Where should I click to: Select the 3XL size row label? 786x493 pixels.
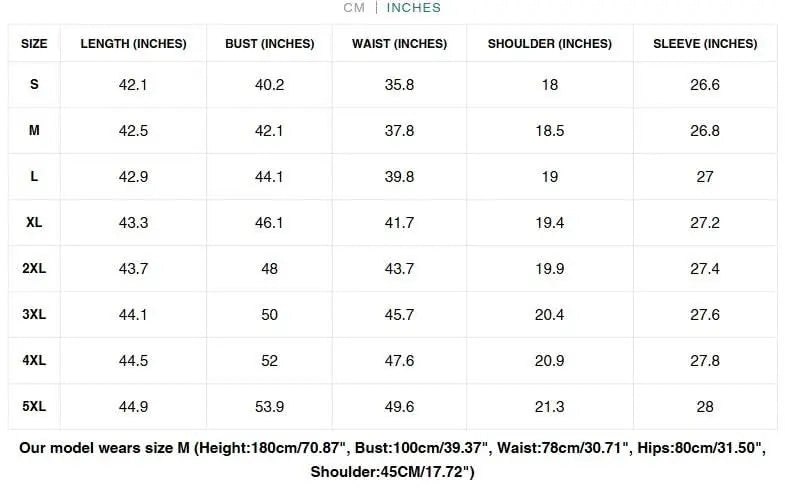34,315
